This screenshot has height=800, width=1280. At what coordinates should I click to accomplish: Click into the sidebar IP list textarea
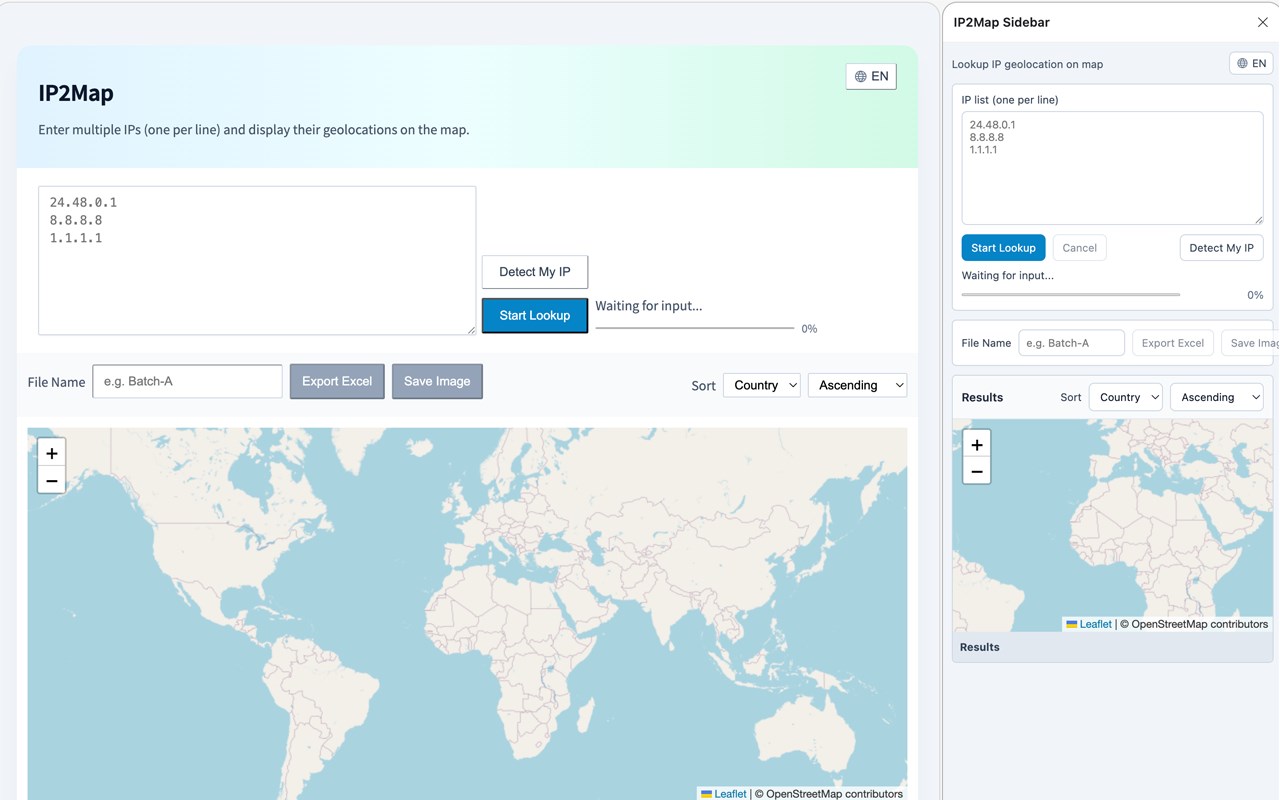[x=1112, y=167]
